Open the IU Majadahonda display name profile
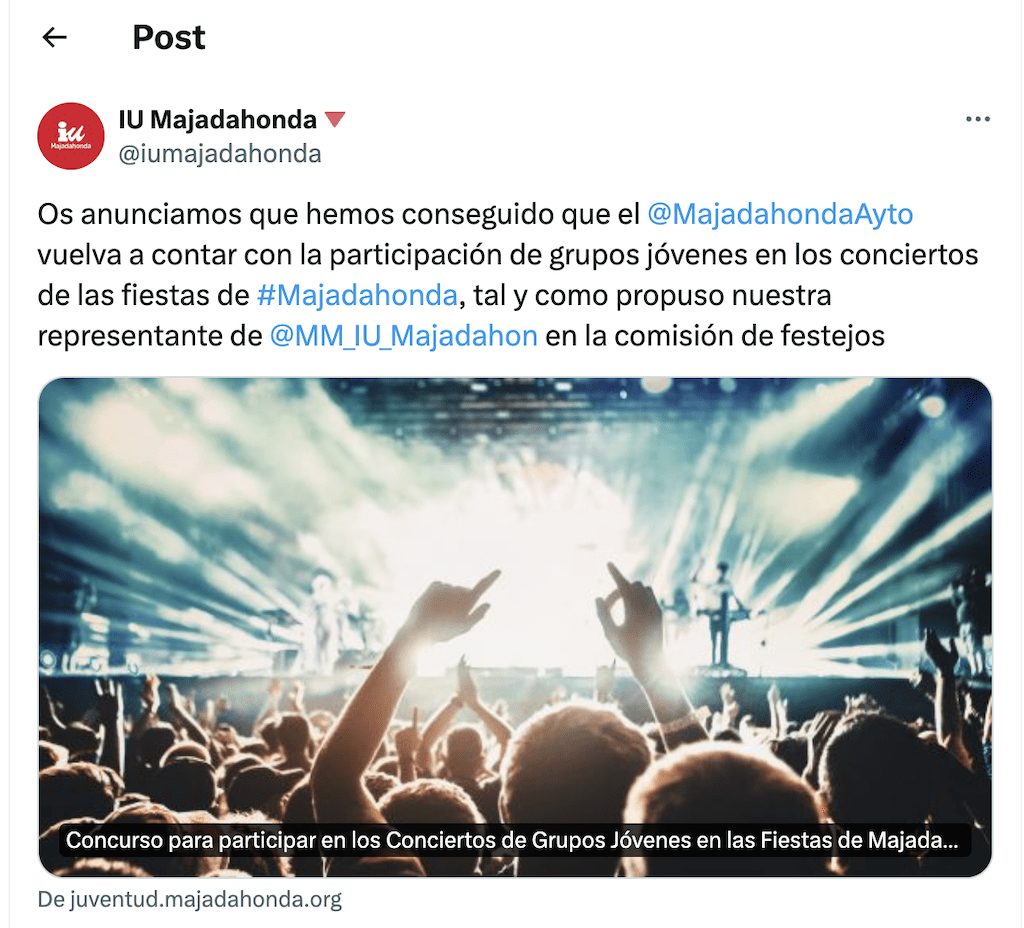 [217, 120]
